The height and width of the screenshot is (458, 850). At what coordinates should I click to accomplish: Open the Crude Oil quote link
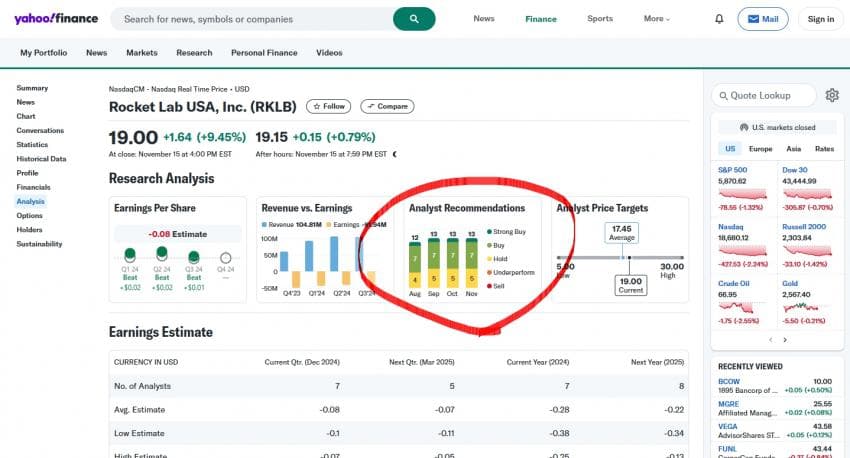coord(733,283)
